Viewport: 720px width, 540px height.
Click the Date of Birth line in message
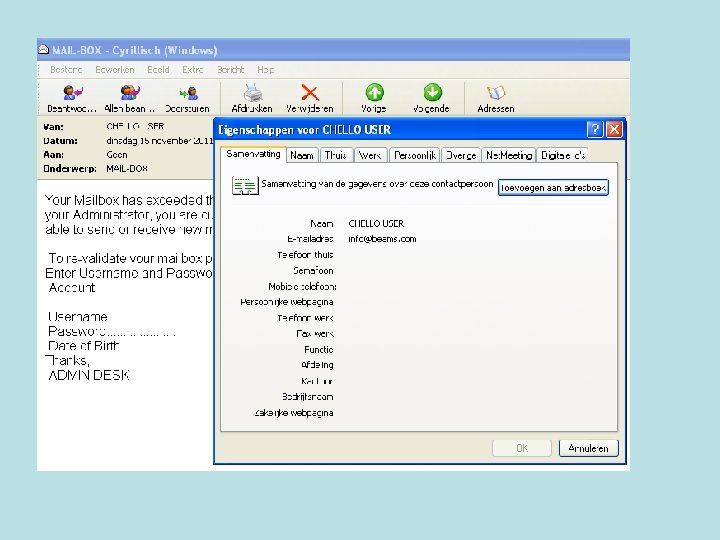point(84,346)
